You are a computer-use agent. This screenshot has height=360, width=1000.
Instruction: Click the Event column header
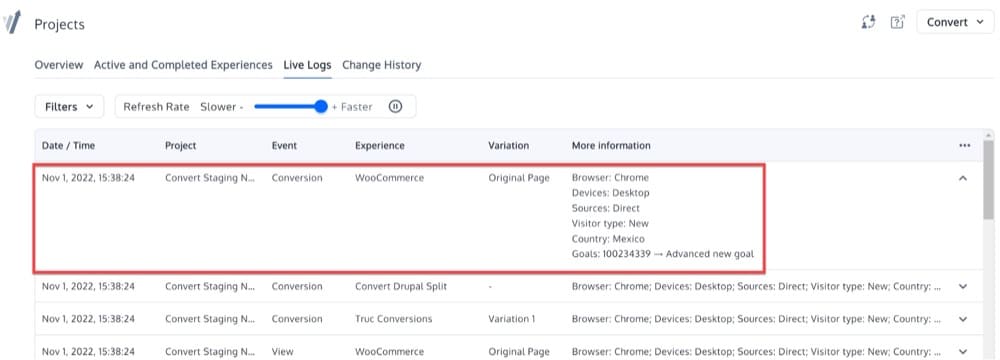pos(284,146)
